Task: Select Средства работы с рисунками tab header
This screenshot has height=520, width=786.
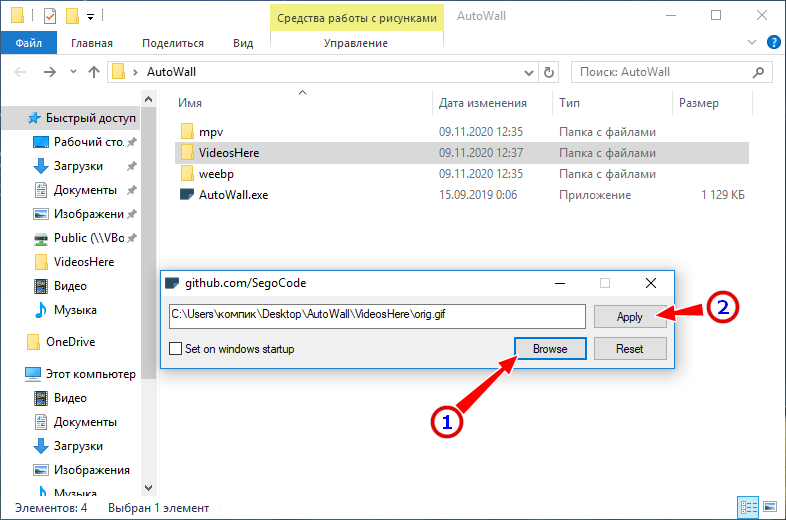Action: pyautogui.click(x=357, y=18)
